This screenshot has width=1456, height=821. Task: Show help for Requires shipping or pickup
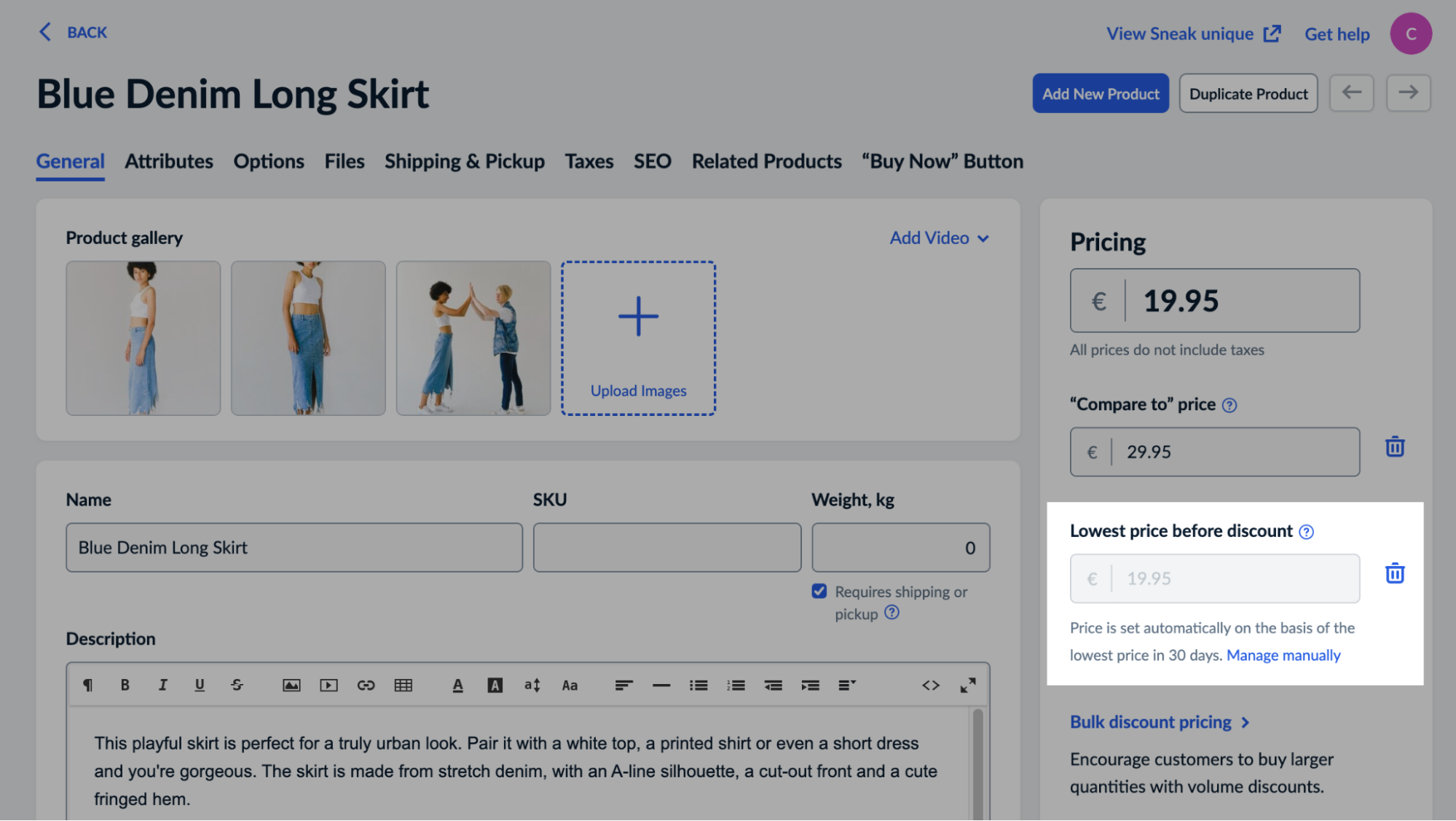[892, 613]
